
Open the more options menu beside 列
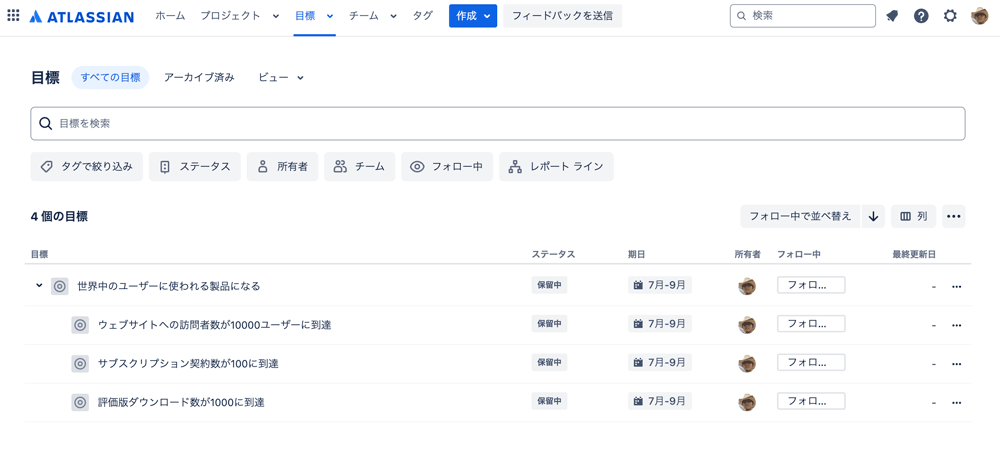(x=953, y=216)
